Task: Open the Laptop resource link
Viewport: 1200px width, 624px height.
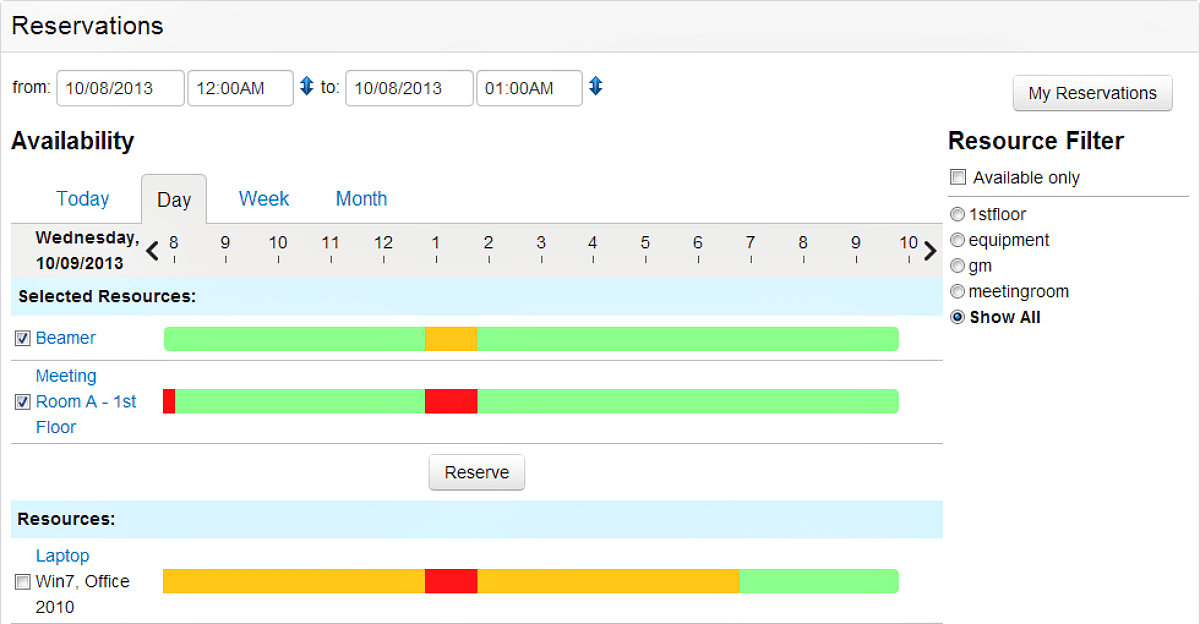Action: pos(62,556)
